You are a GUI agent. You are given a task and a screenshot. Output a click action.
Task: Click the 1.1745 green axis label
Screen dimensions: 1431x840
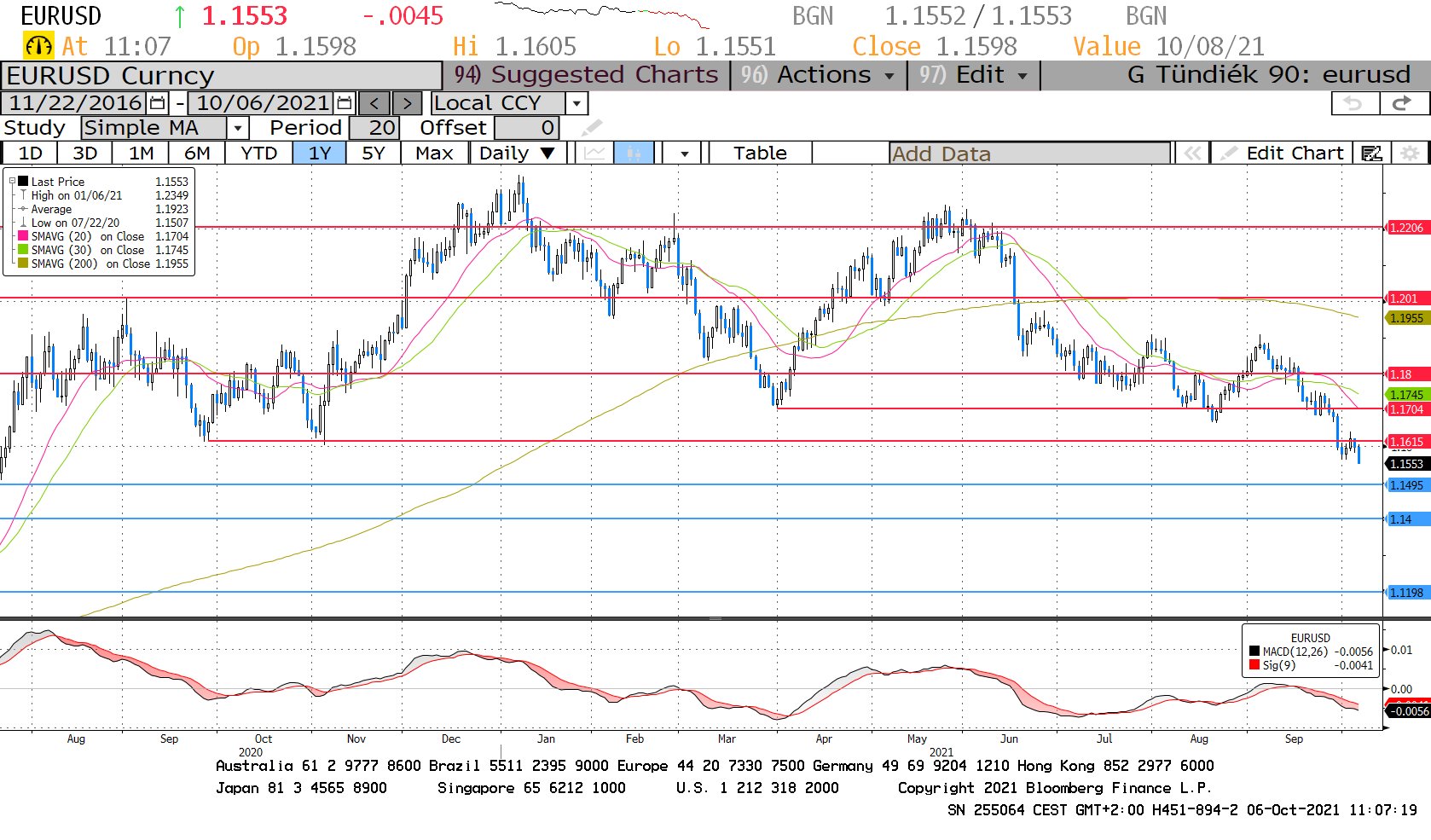(1406, 395)
